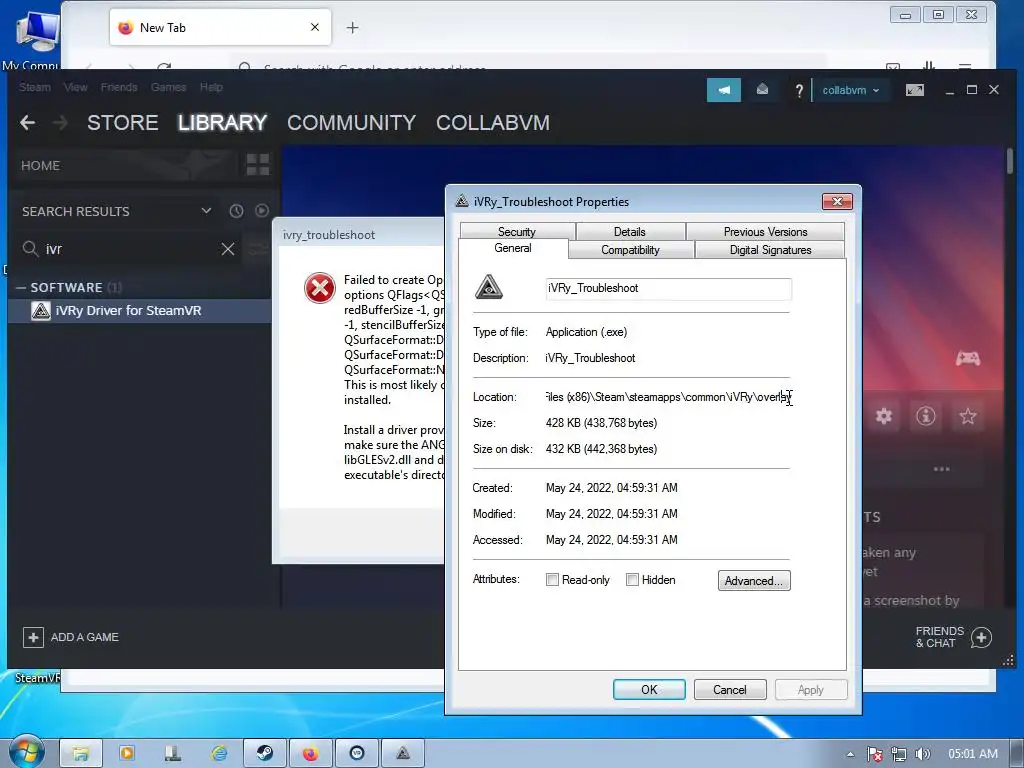1024x768 pixels.
Task: Open the Steam inbox envelope icon
Action: [762, 90]
